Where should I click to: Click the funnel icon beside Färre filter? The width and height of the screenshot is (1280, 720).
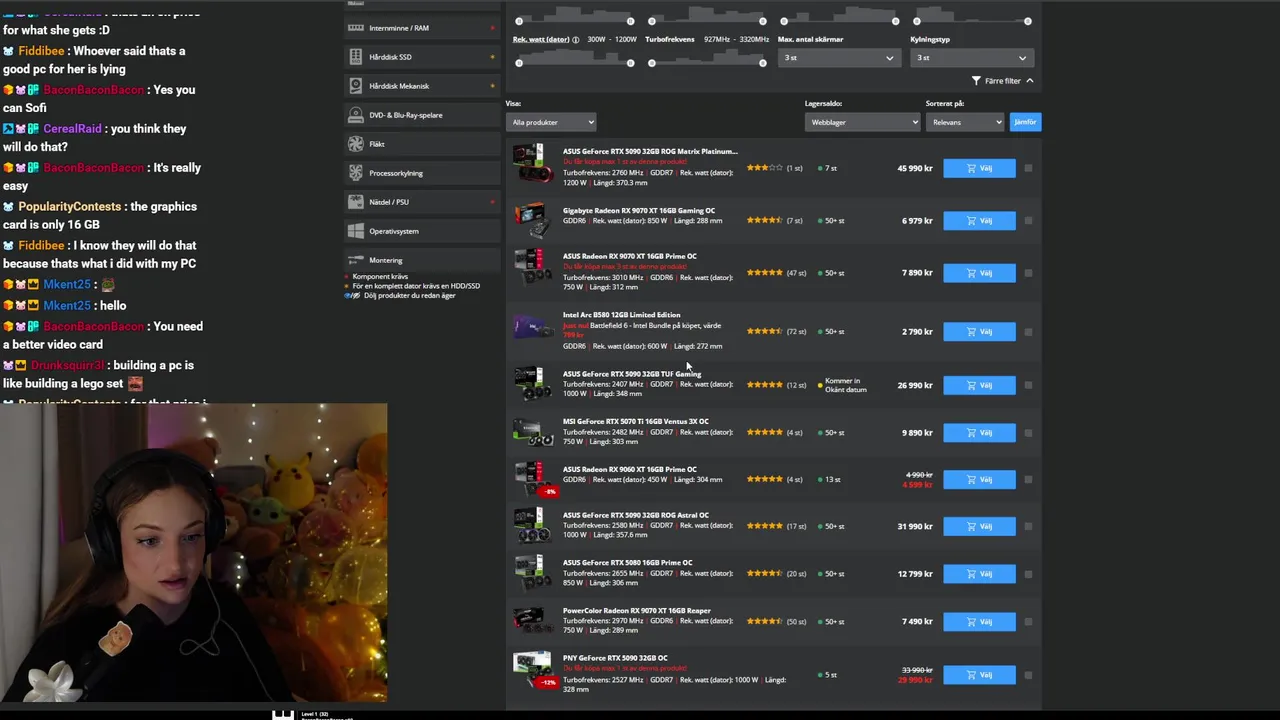[976, 81]
